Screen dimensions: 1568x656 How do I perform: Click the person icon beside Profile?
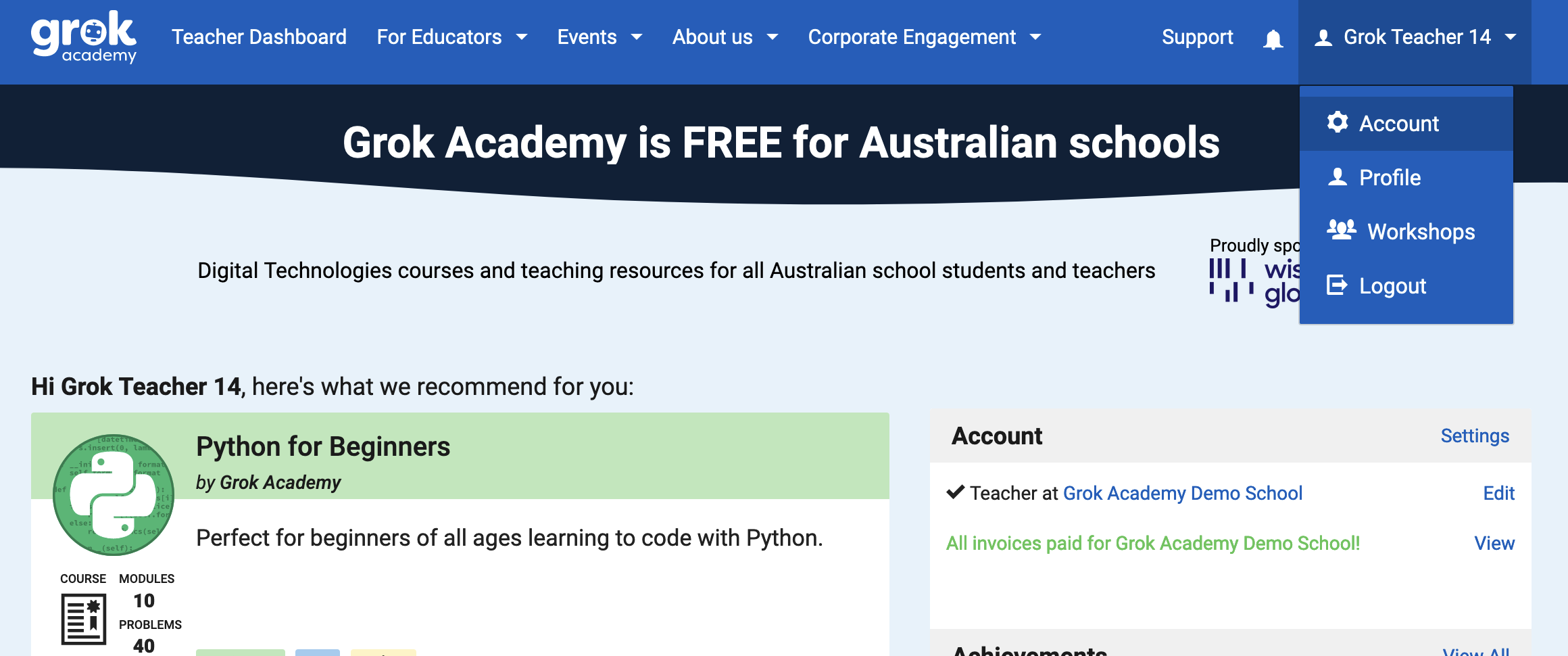pyautogui.click(x=1337, y=177)
